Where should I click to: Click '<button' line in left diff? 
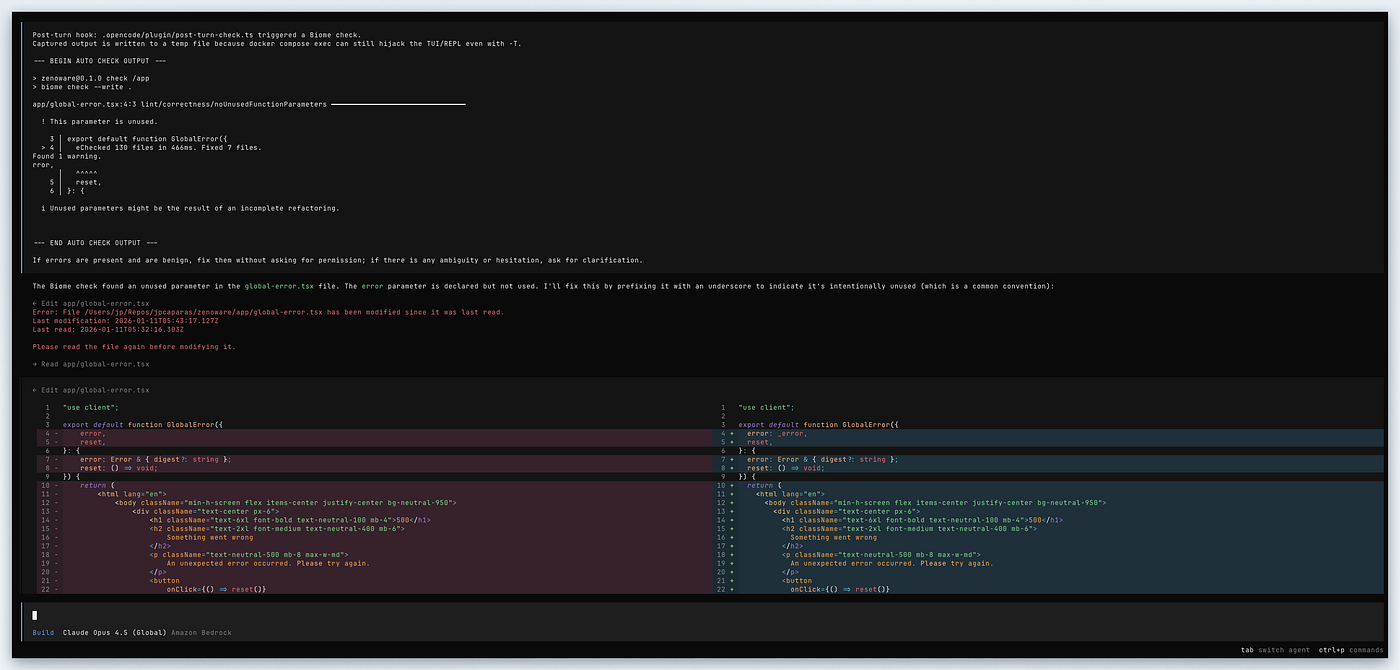pyautogui.click(x=165, y=581)
